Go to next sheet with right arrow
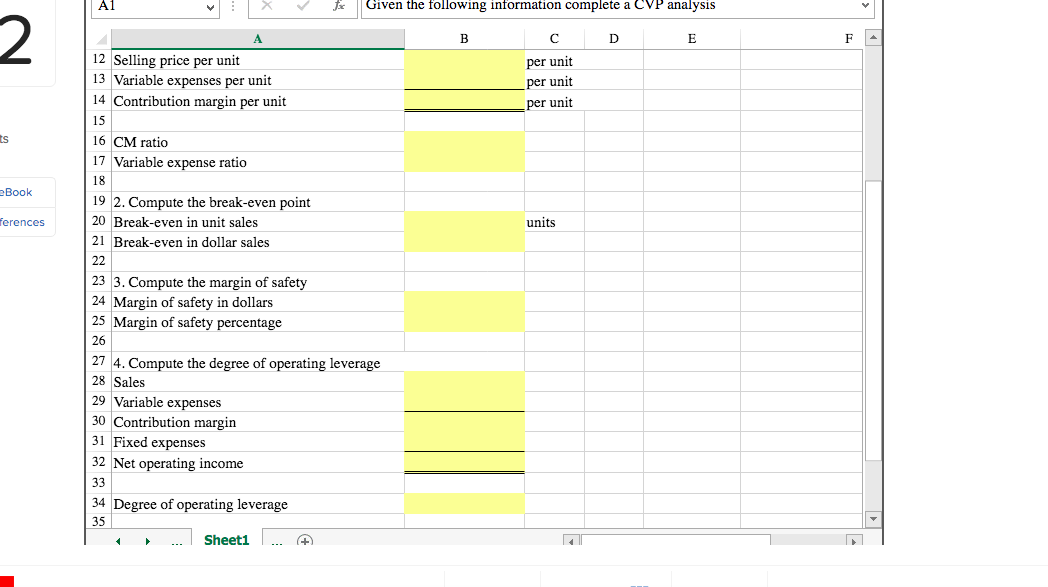This screenshot has height=587, width=1048. point(148,541)
